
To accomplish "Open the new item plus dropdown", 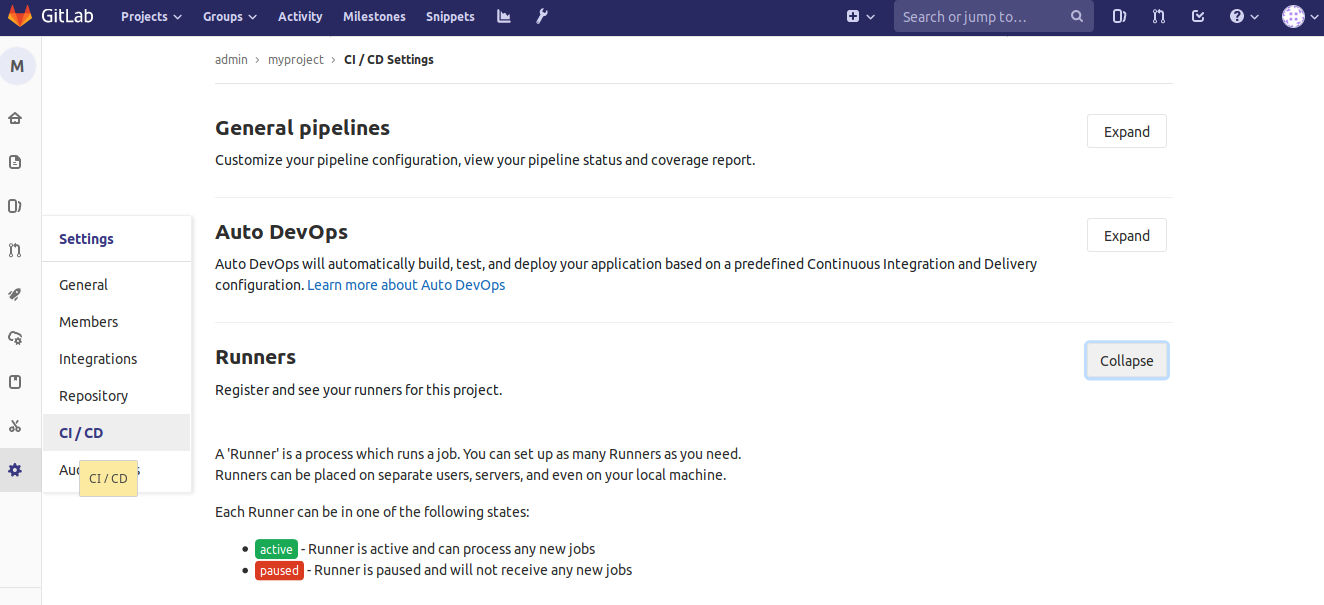I will (x=860, y=16).
